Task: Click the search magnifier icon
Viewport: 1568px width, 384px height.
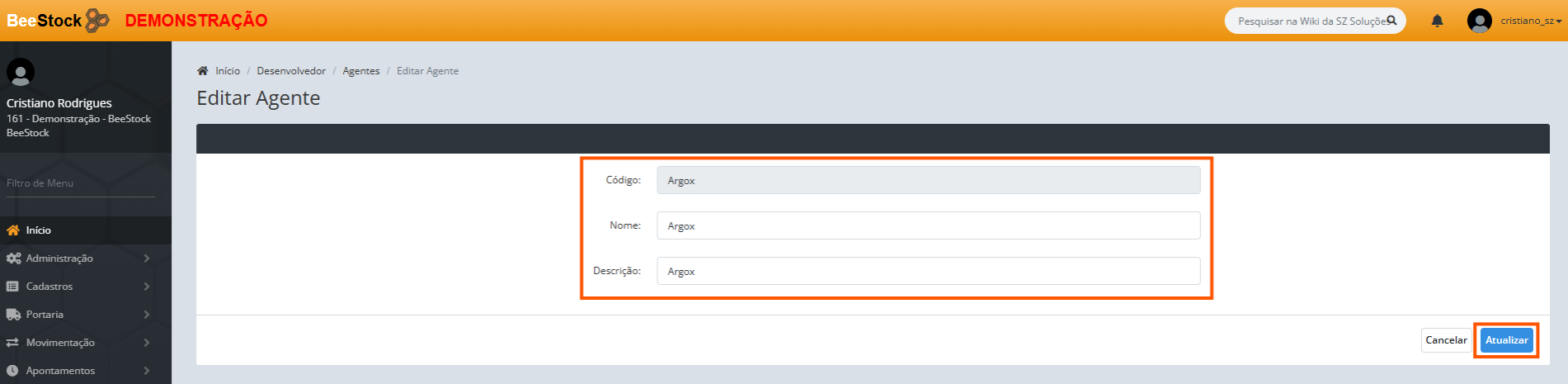Action: pyautogui.click(x=1391, y=21)
